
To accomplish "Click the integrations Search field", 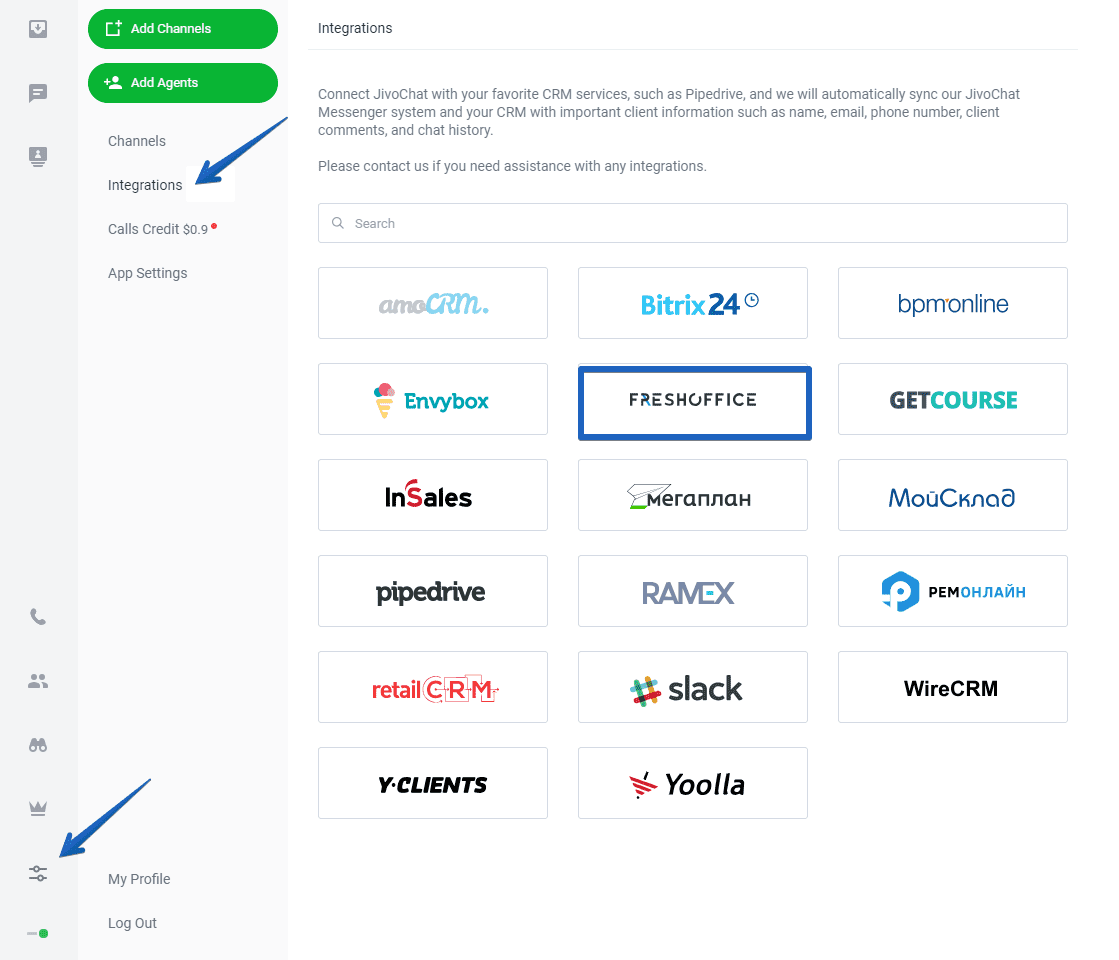I will click(692, 223).
